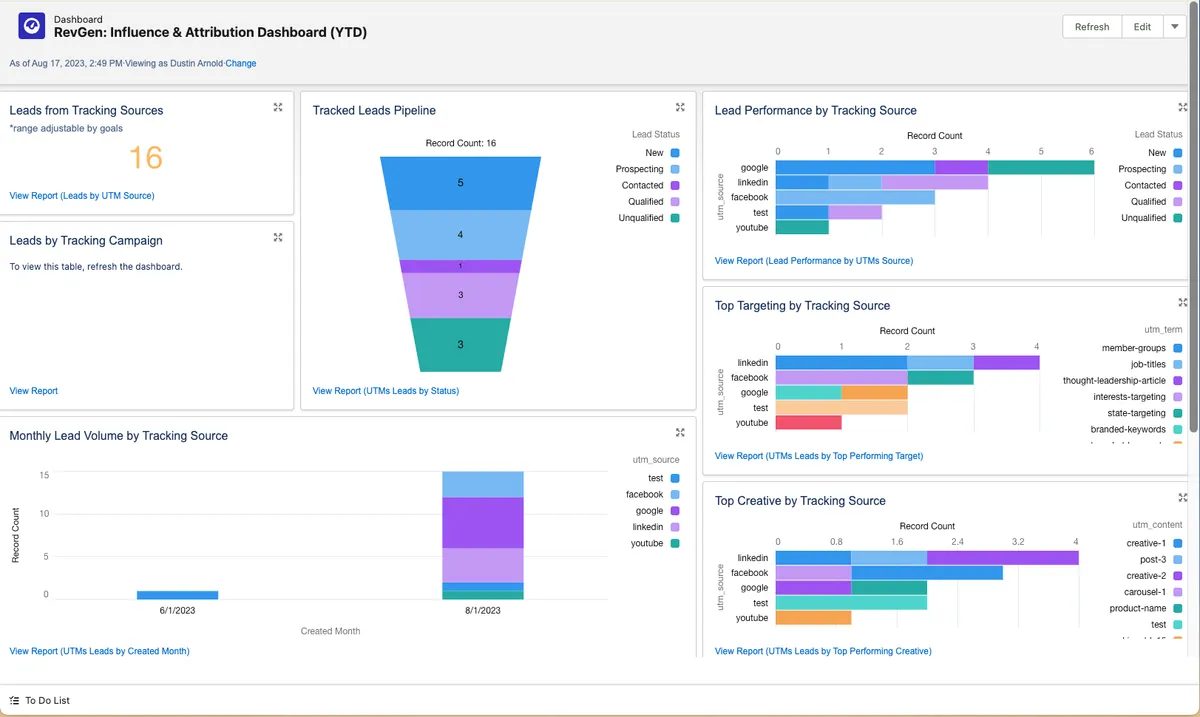Expand the Lead Performance by Tracking Source widget
Screen dimensions: 1200x717
click(x=1183, y=107)
